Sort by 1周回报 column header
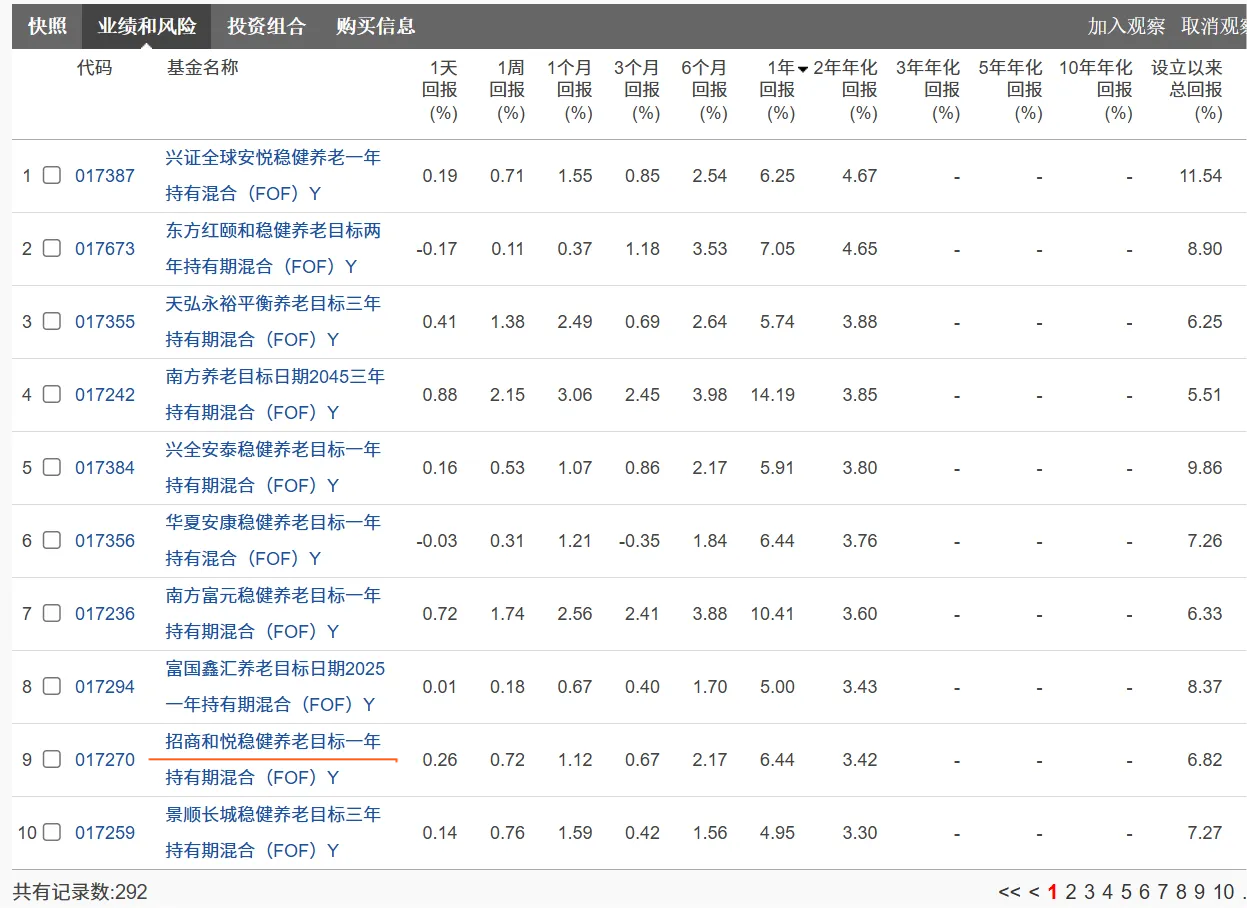Screen dimensions: 1247x908 point(508,90)
